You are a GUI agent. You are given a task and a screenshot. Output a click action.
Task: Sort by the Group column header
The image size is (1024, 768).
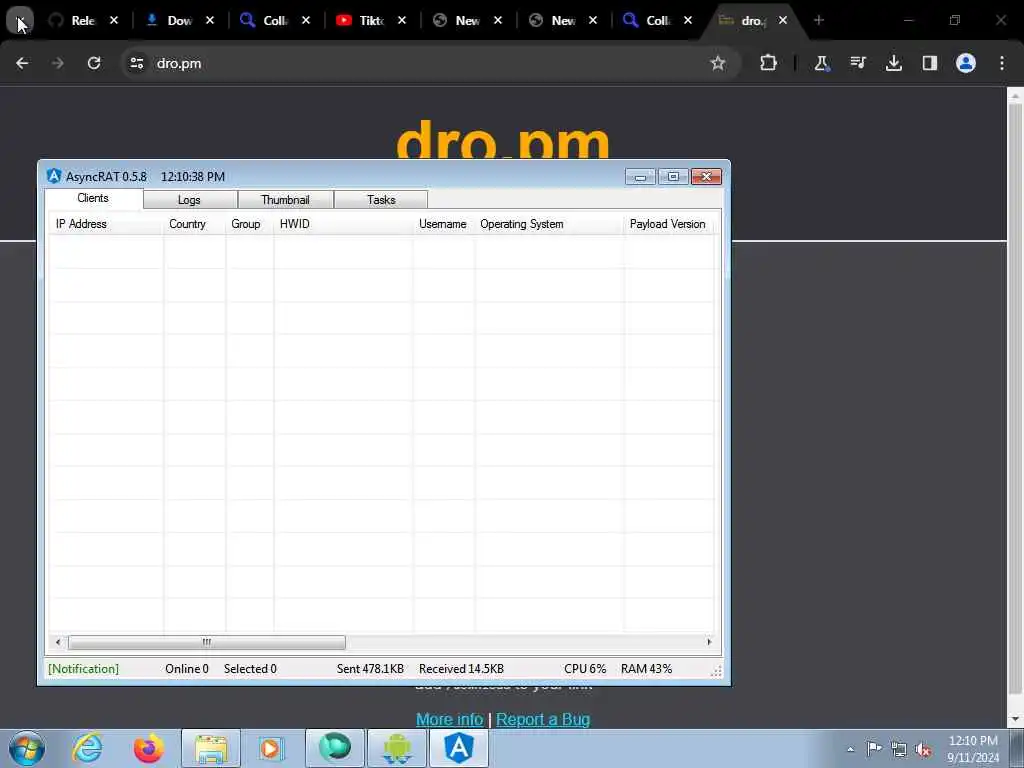point(249,224)
